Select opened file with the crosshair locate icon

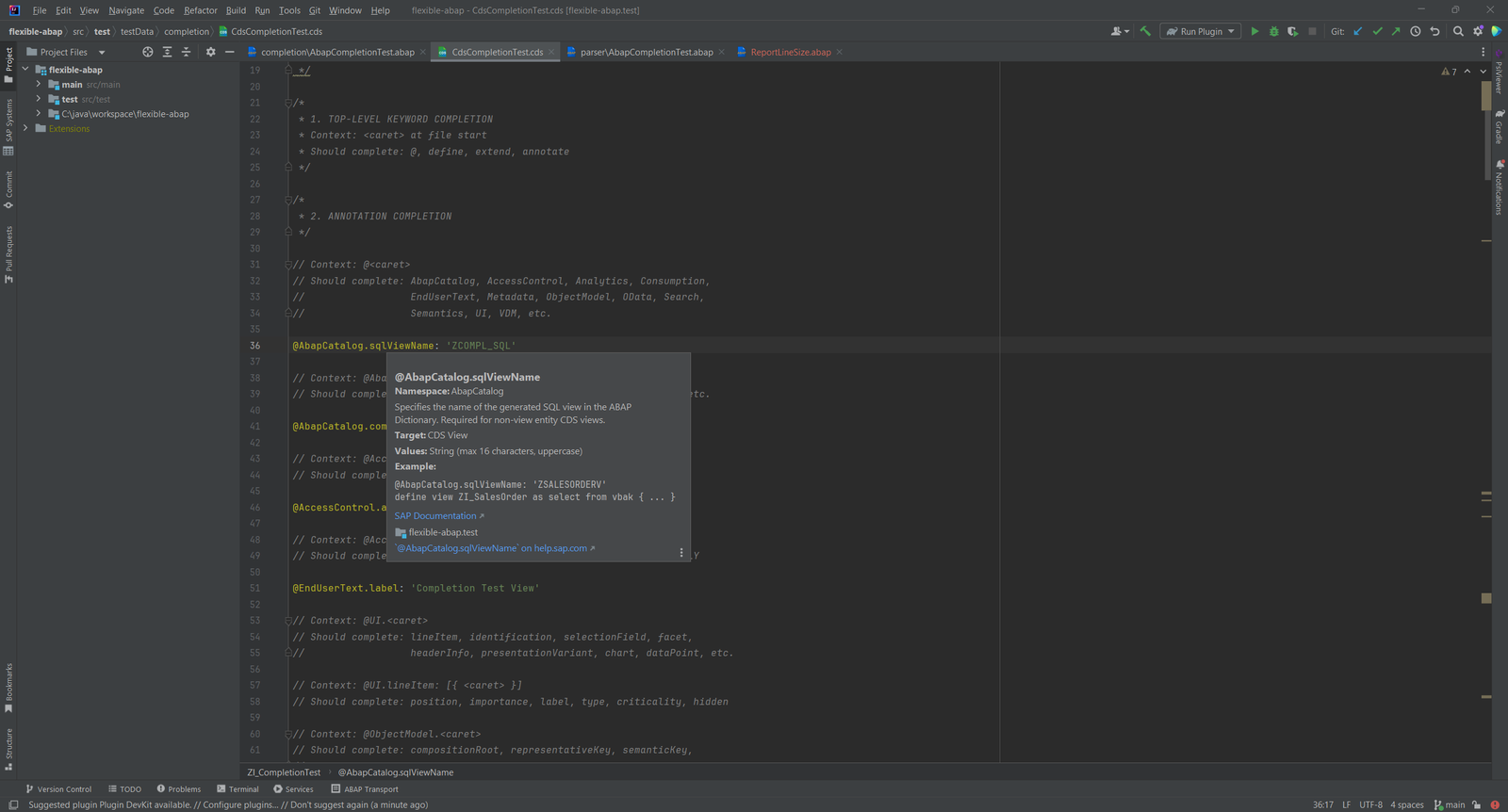(148, 52)
